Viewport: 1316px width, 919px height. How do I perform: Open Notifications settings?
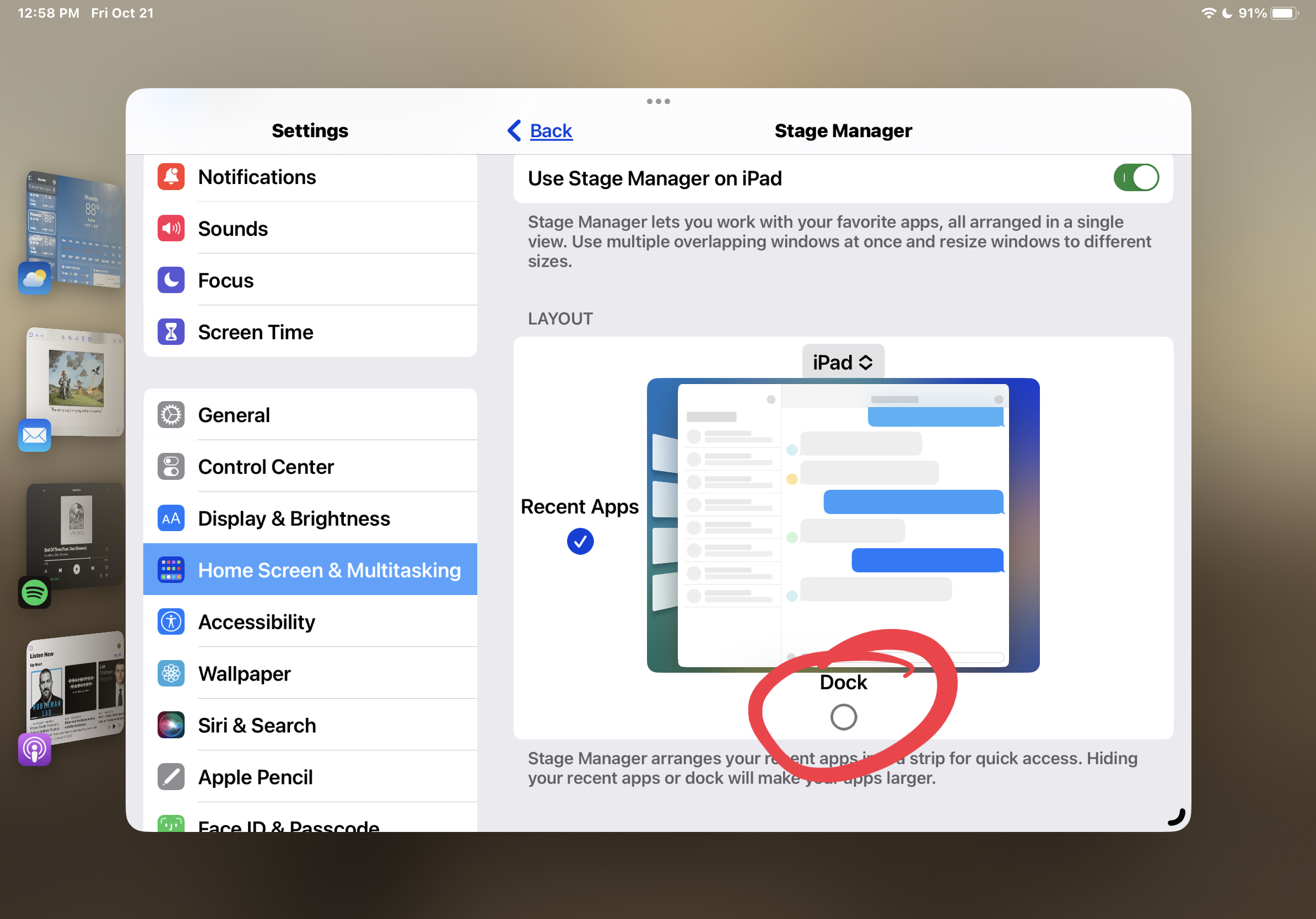pos(310,176)
